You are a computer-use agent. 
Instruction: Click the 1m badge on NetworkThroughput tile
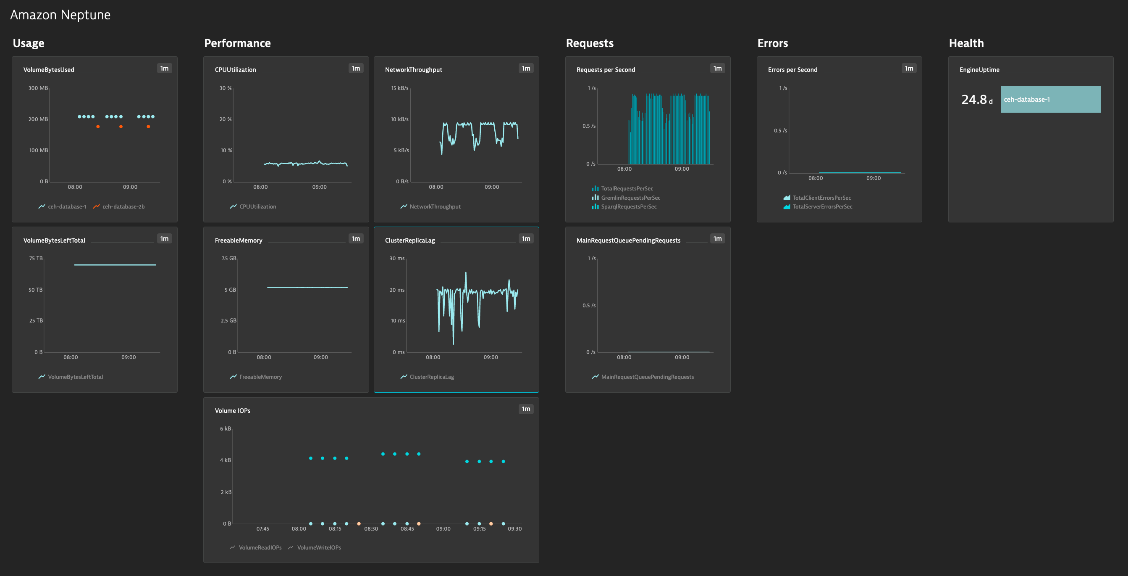(x=526, y=68)
